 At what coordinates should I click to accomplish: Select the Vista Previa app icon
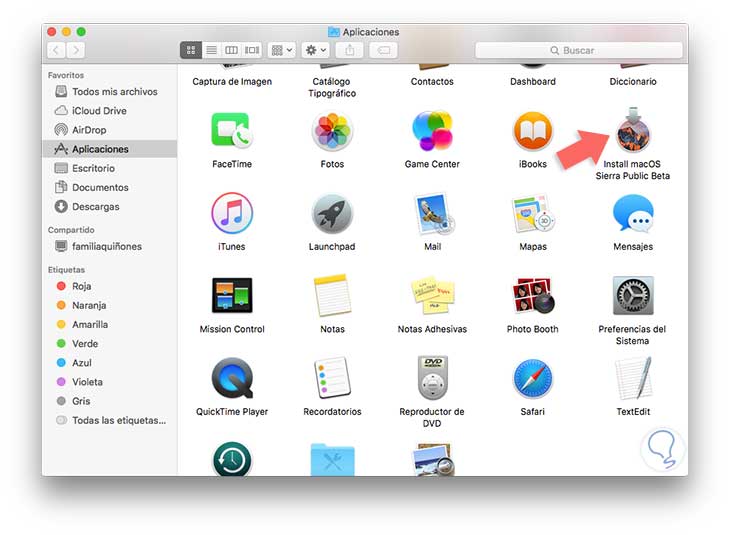pos(433,460)
